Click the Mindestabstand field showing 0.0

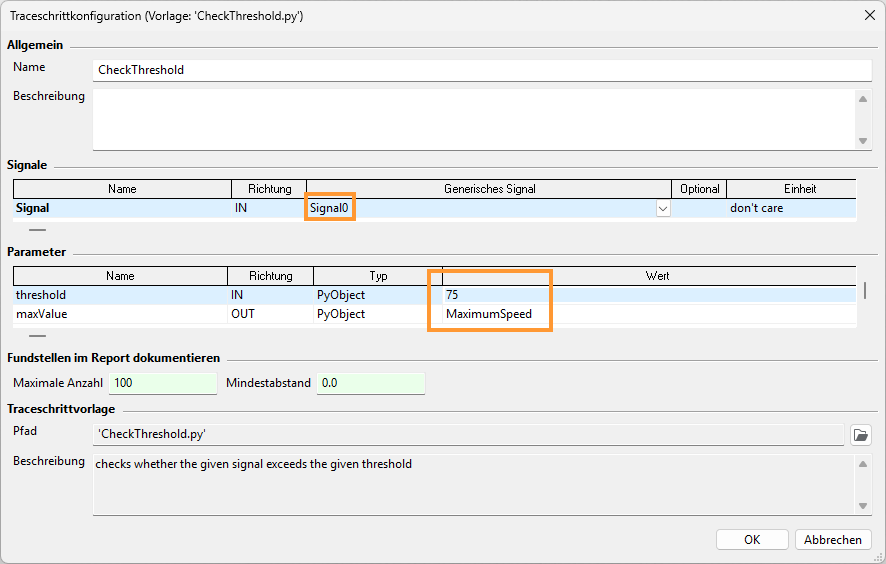(371, 383)
